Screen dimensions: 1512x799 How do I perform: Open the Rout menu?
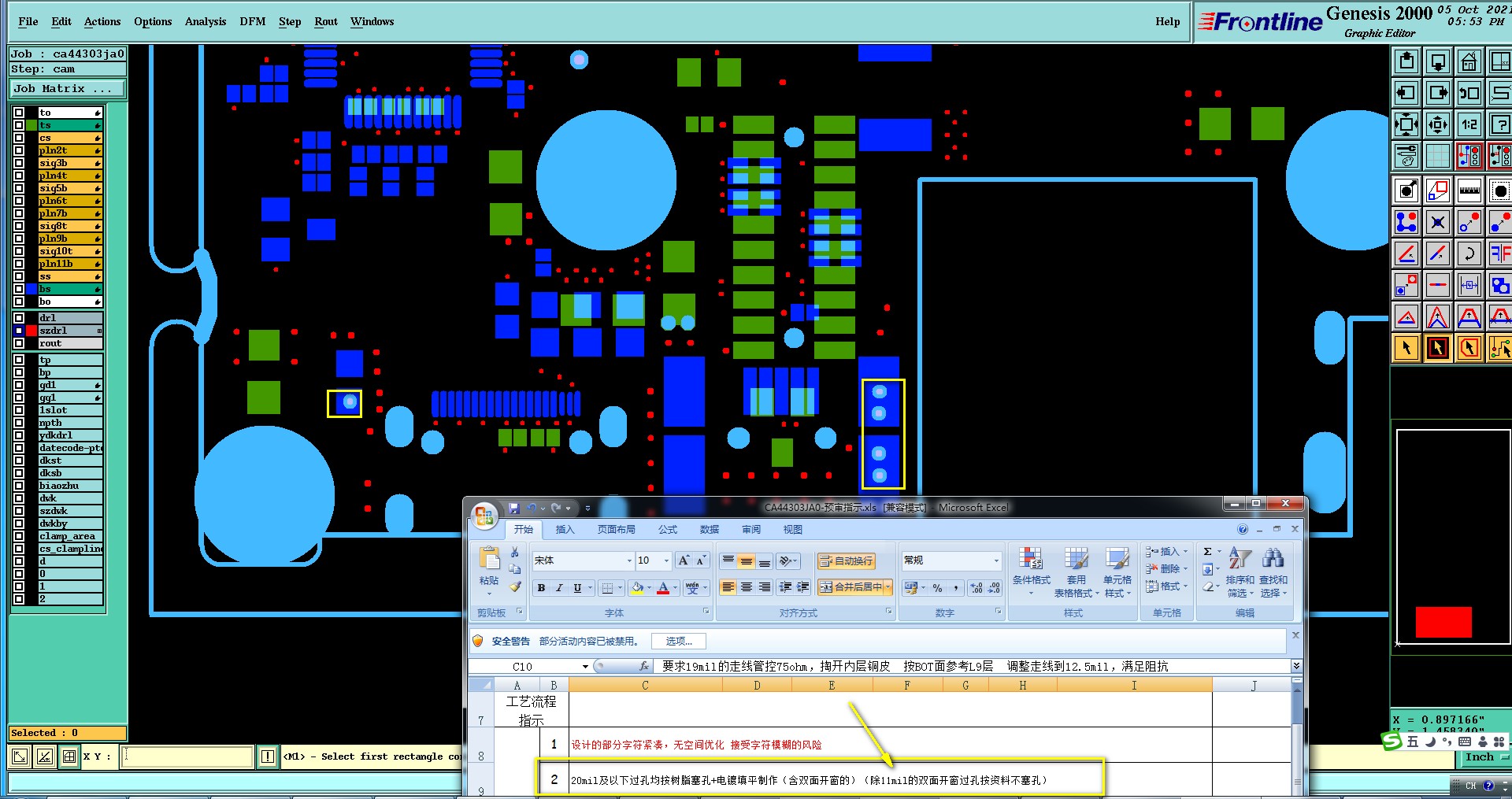(326, 21)
